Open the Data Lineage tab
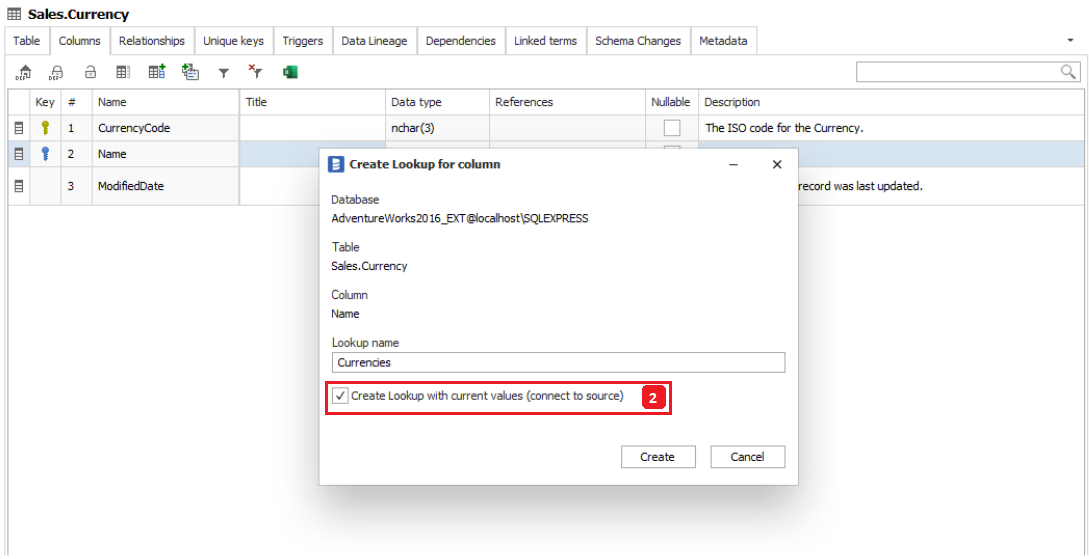1089x559 pixels. coord(374,41)
